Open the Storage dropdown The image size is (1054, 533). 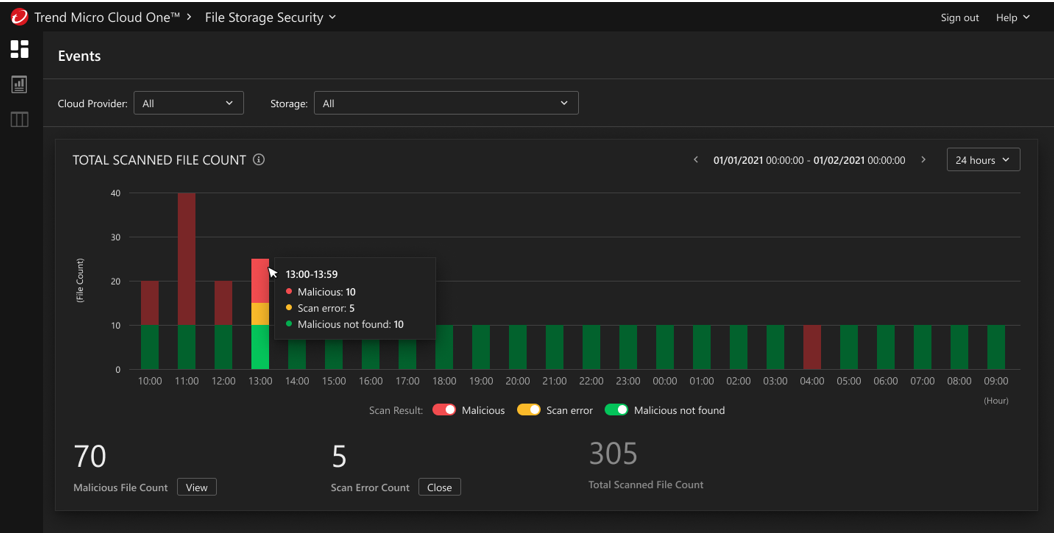coord(446,103)
